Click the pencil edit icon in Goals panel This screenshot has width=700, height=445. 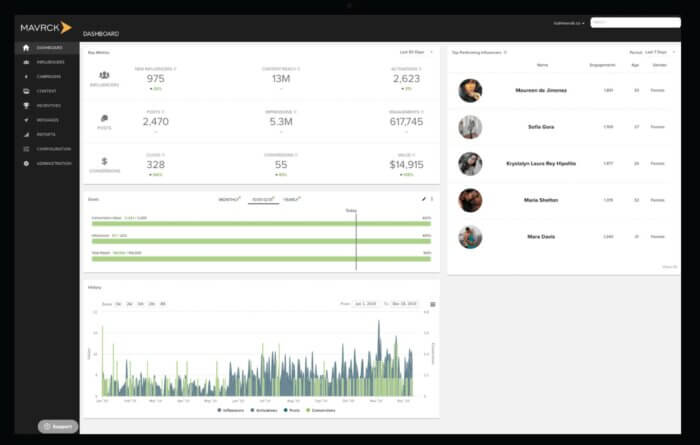click(423, 198)
